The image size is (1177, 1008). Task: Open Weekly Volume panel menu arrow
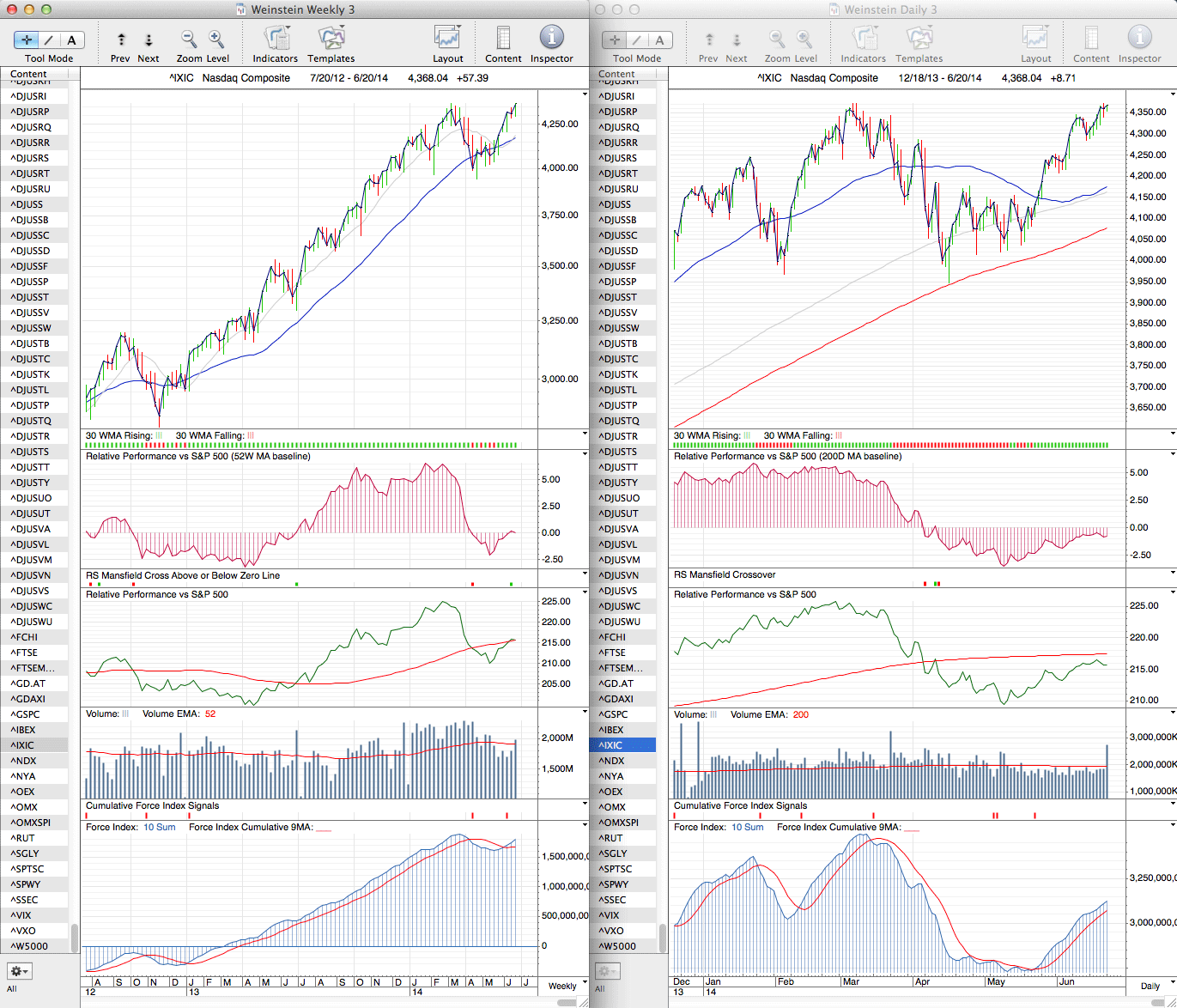point(585,713)
